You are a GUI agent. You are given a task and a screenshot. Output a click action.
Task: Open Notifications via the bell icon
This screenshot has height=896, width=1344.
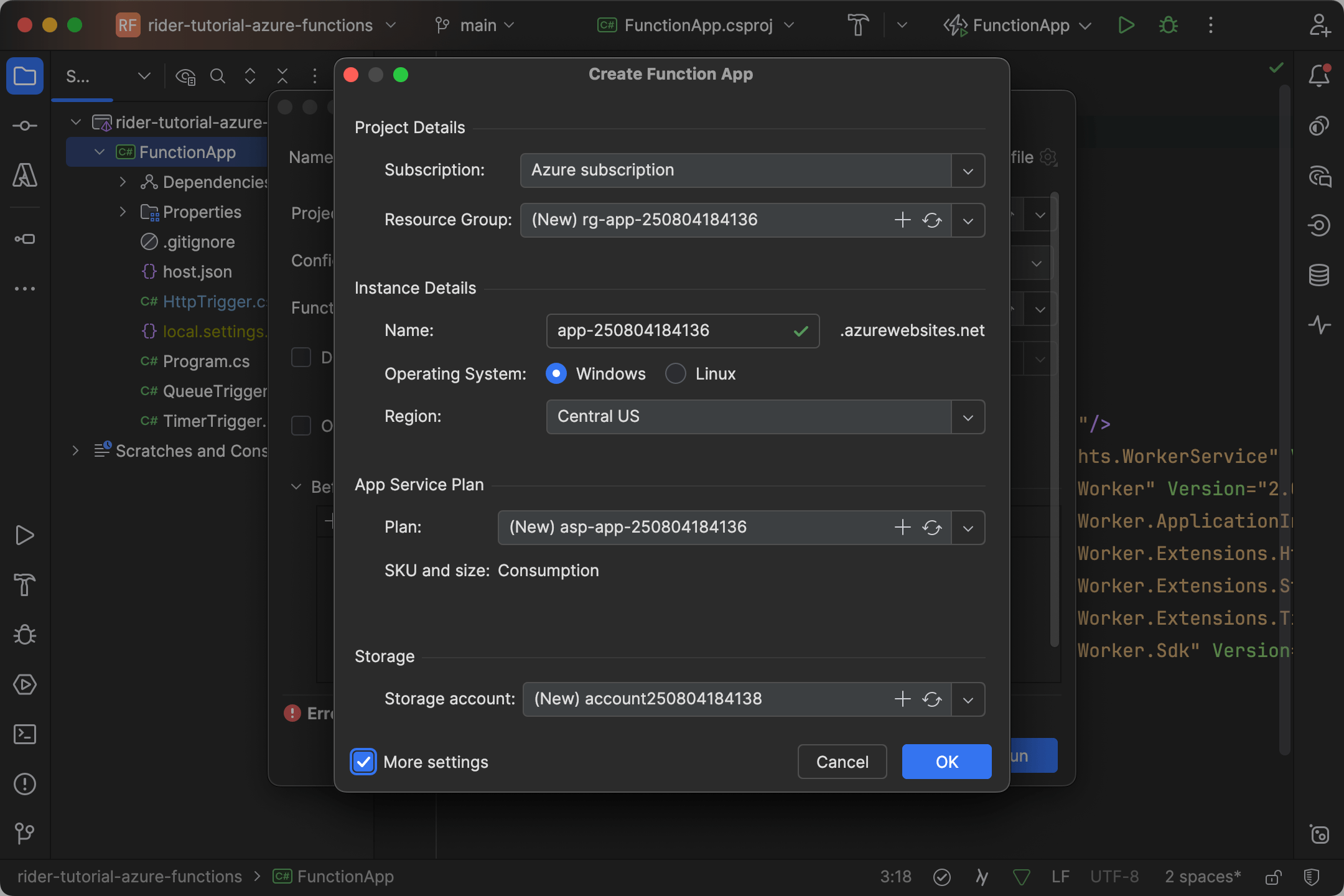[1319, 75]
